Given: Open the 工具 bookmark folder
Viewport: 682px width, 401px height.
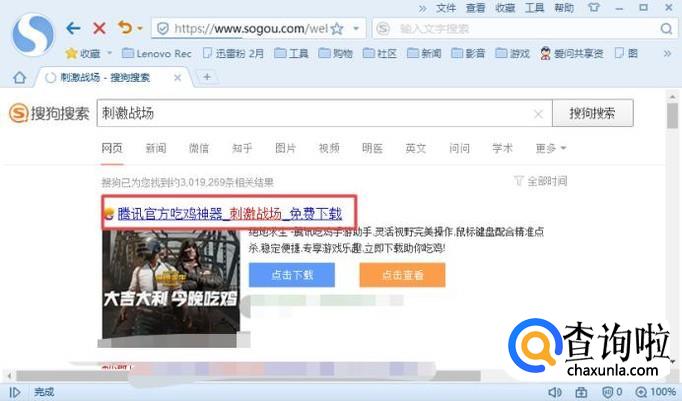Looking at the screenshot, I should [x=291, y=53].
